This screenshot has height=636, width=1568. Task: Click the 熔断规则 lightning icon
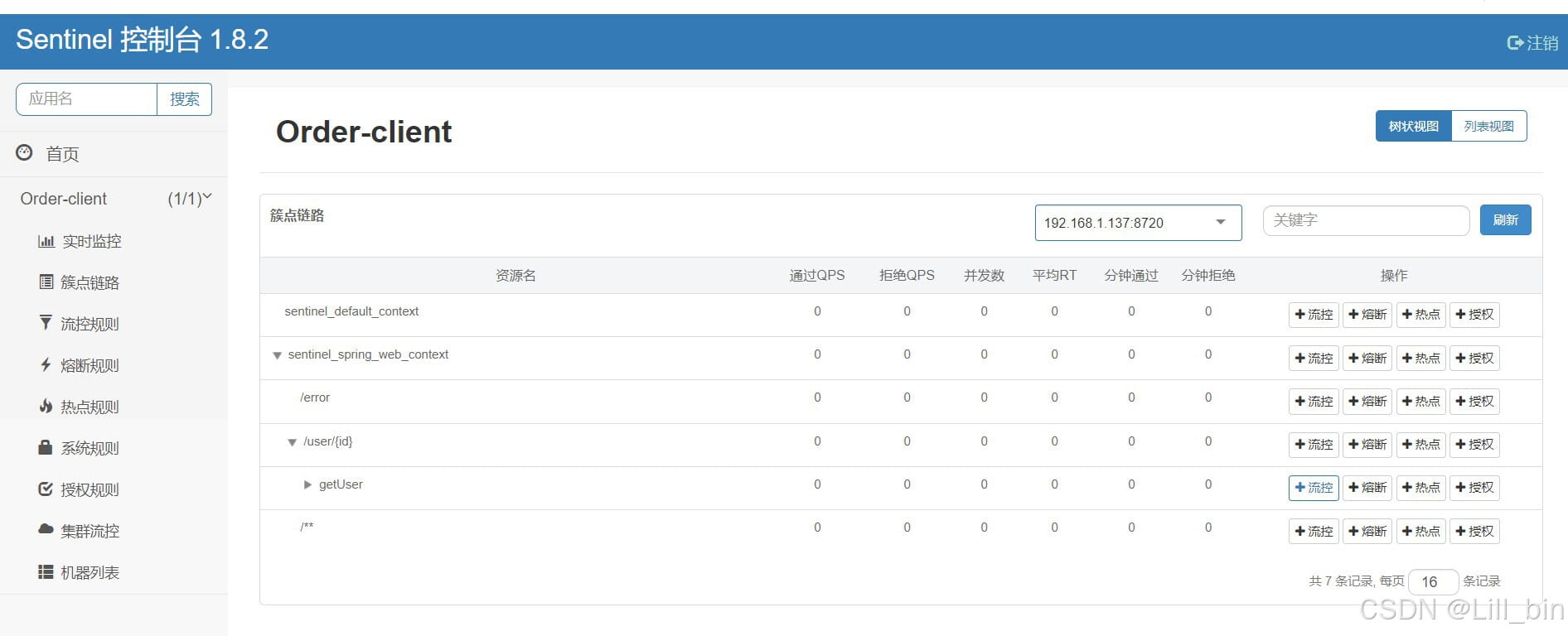click(x=46, y=364)
